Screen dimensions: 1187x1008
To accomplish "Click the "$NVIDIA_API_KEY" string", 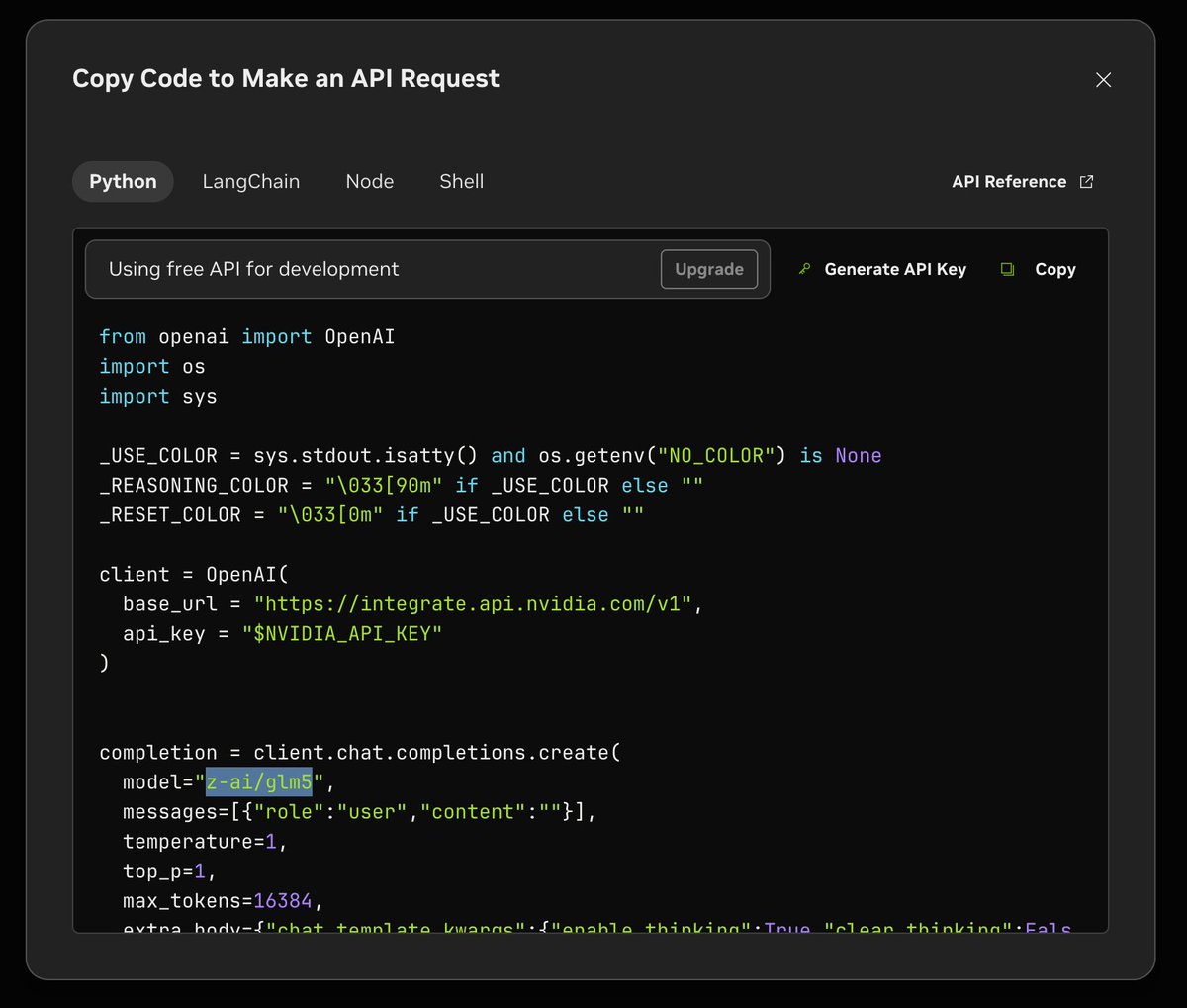I will (x=341, y=634).
